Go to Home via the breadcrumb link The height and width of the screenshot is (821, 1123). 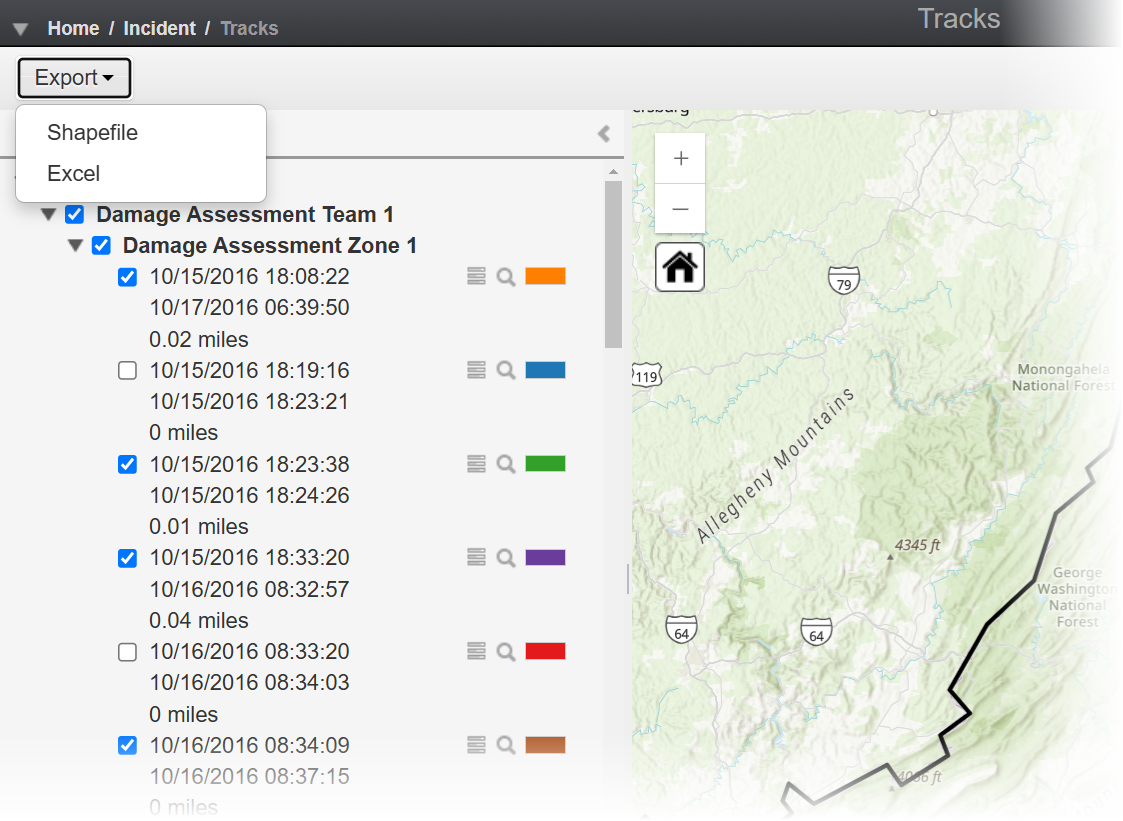pyautogui.click(x=73, y=28)
